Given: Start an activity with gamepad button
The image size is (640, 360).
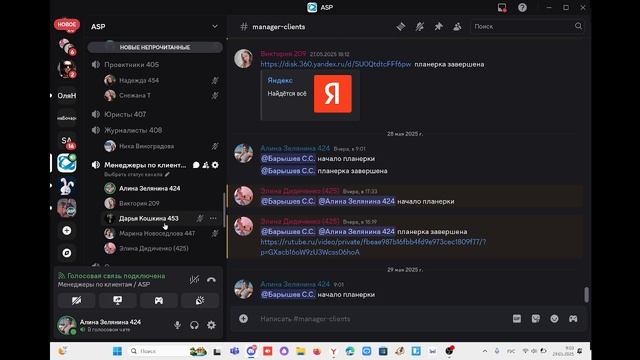Looking at the screenshot, I should [159, 301].
